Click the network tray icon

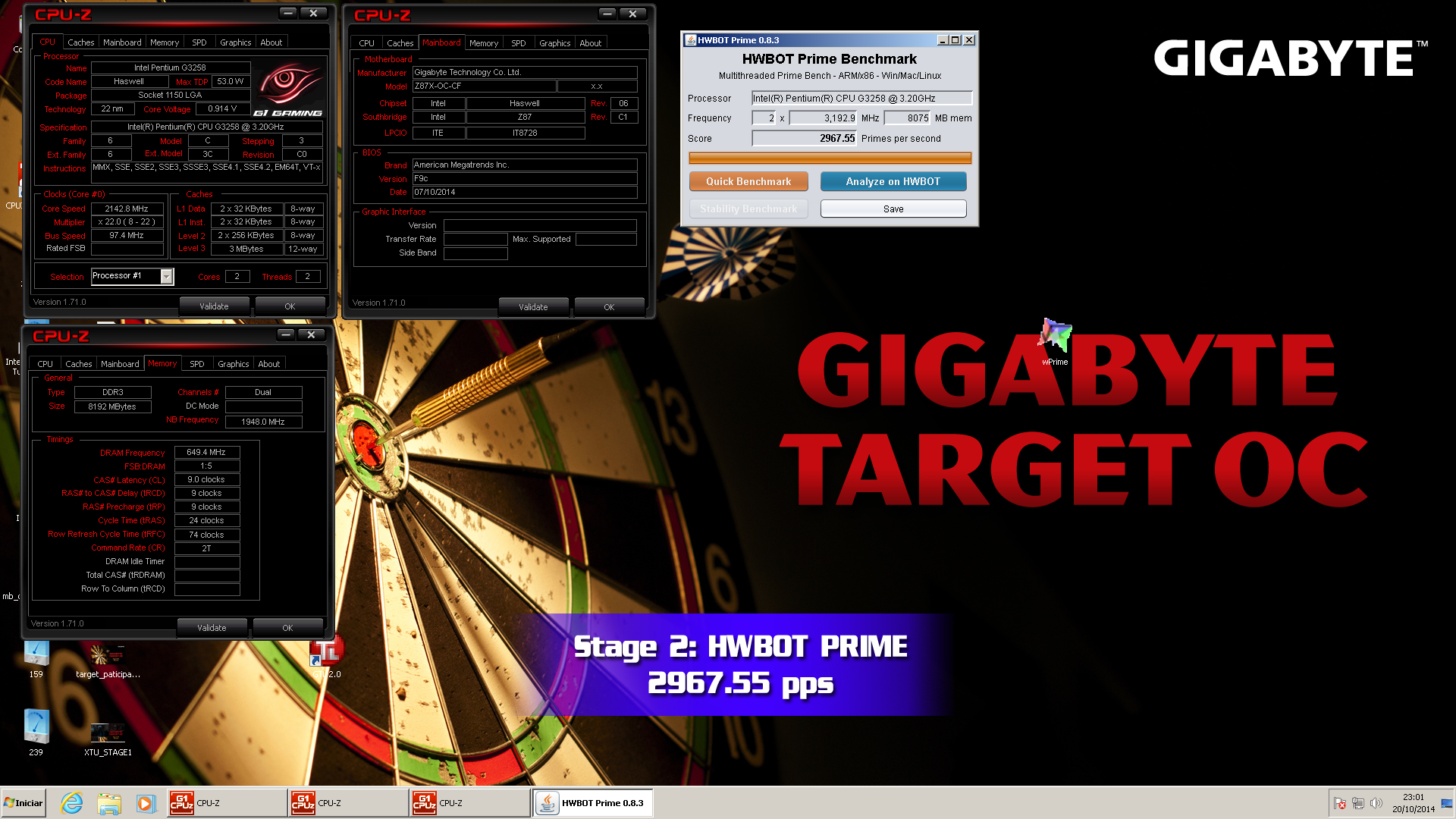click(x=1358, y=803)
